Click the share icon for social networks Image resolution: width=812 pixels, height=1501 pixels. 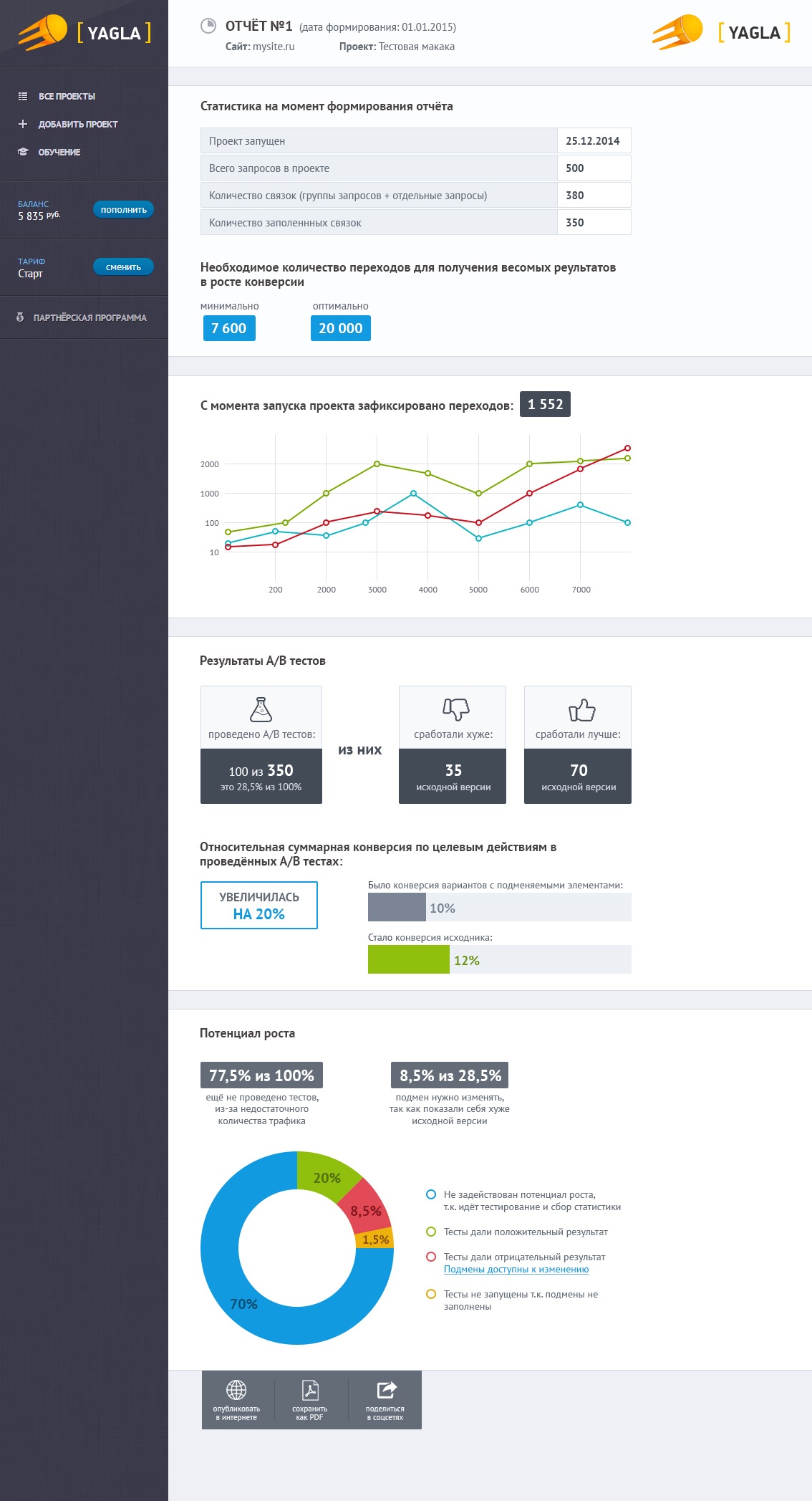387,1390
